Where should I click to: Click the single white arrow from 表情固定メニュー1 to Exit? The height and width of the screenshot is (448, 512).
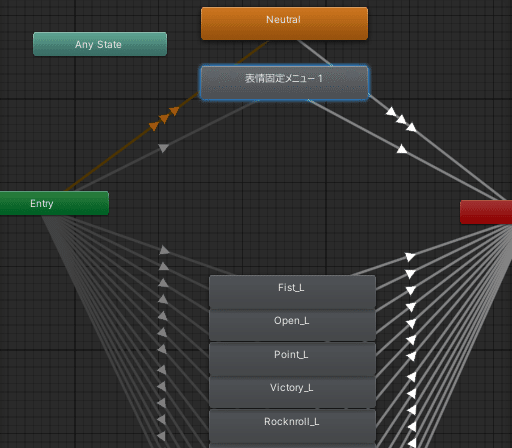402,149
